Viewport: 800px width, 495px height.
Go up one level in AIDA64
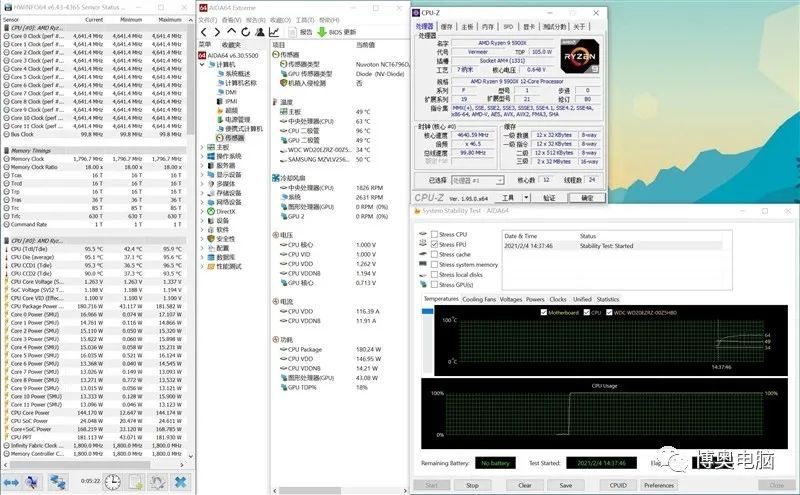(231, 32)
